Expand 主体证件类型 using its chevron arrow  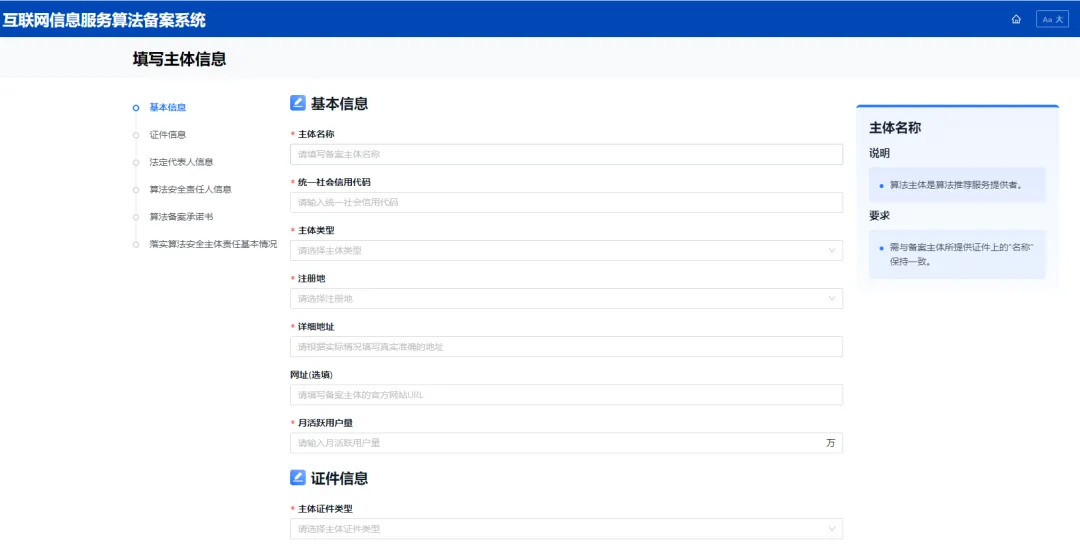pyautogui.click(x=831, y=529)
